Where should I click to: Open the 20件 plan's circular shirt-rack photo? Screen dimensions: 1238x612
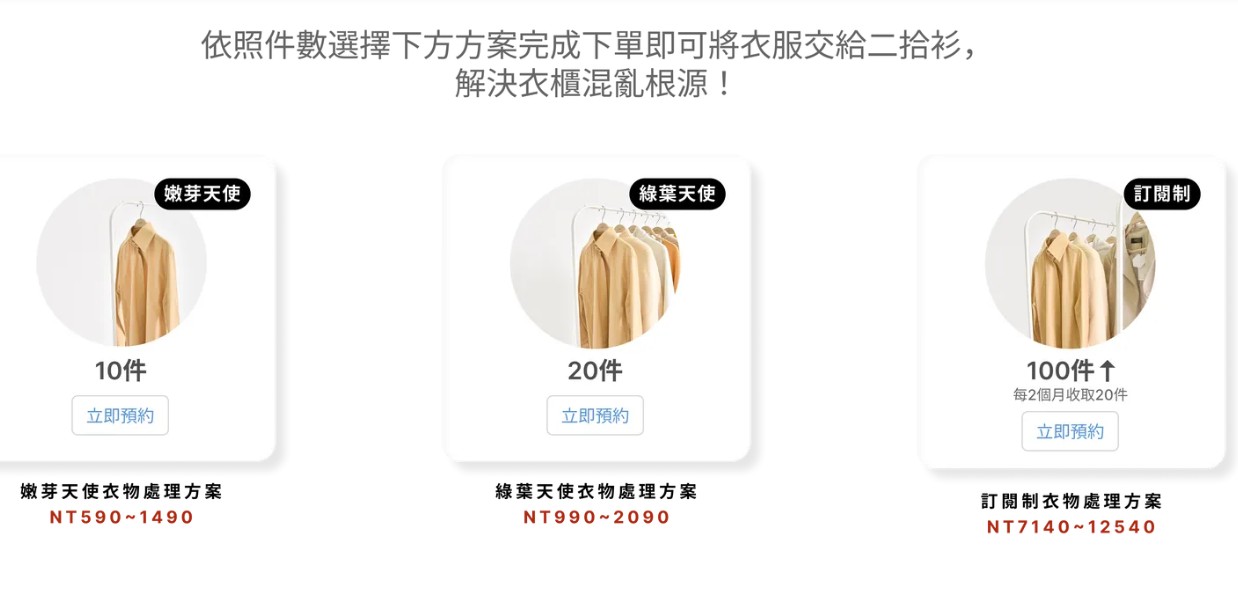(x=595, y=264)
